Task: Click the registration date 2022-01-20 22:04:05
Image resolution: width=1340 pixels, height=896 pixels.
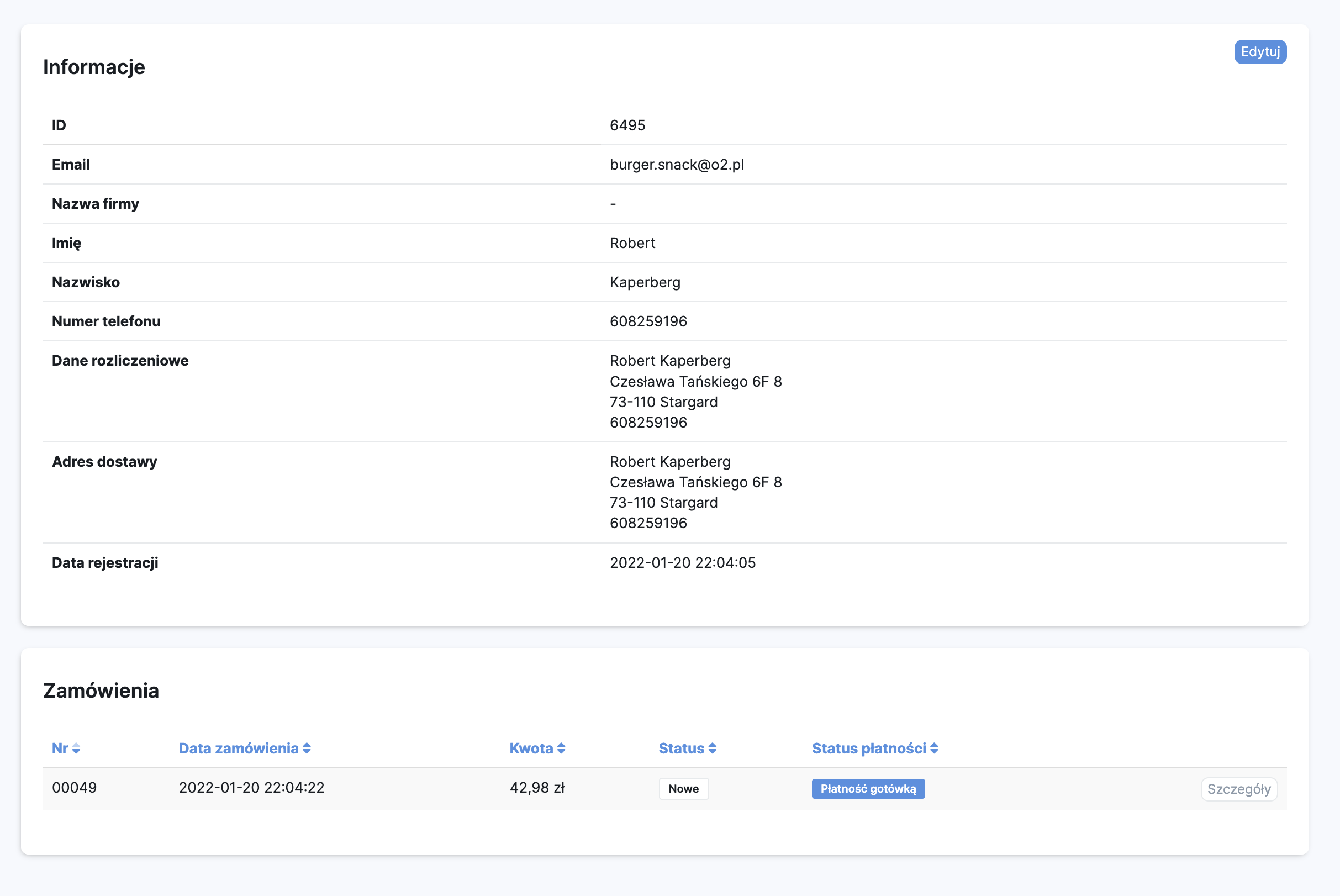Action: coord(682,563)
